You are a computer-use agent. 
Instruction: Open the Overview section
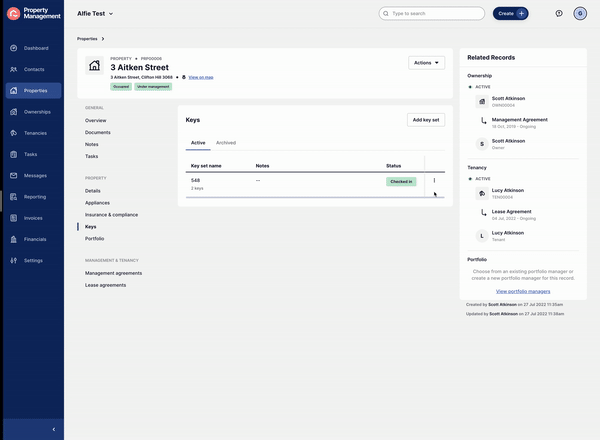click(96, 121)
